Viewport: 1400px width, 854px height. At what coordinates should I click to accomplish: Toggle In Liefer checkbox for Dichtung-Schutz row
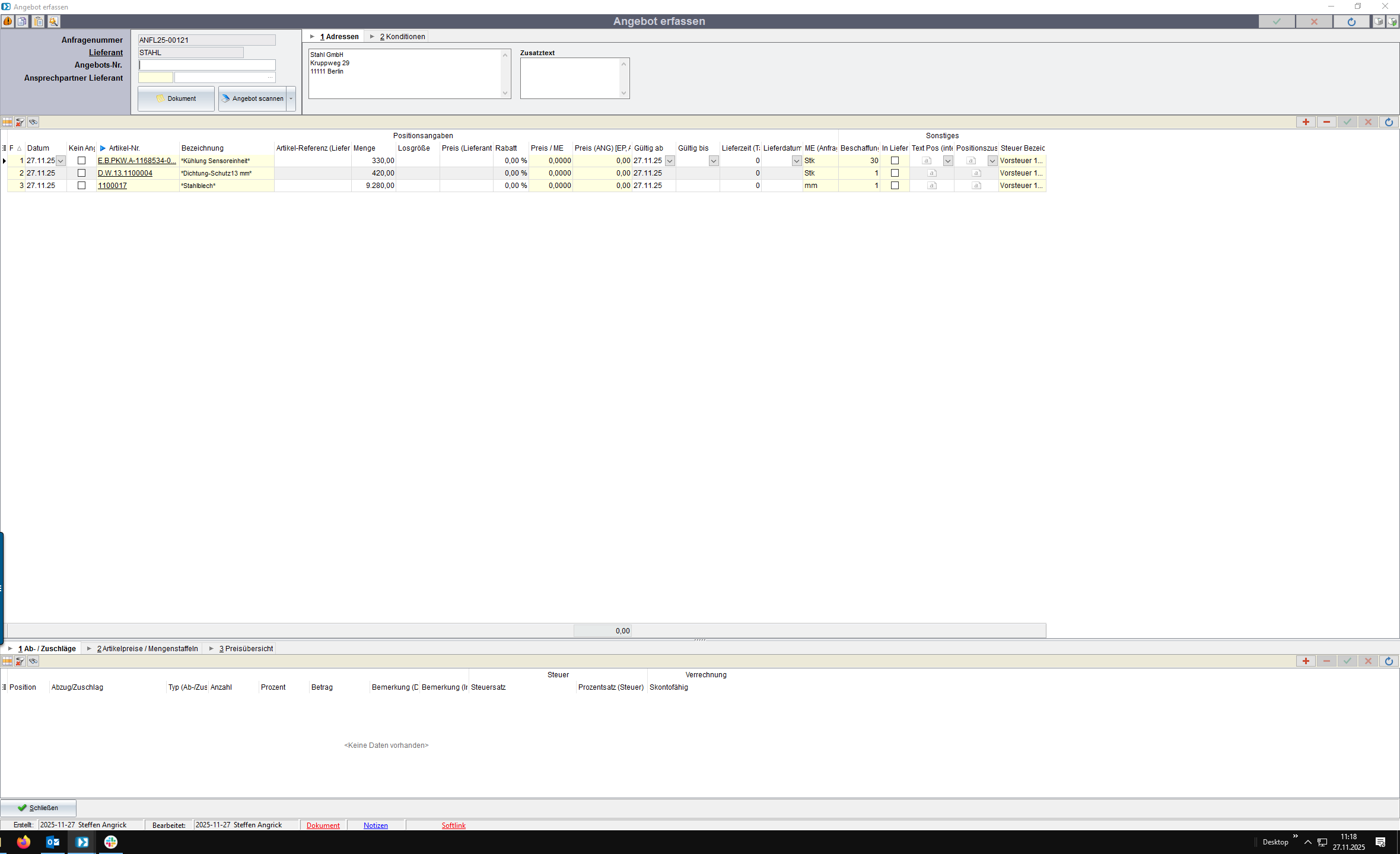click(895, 173)
